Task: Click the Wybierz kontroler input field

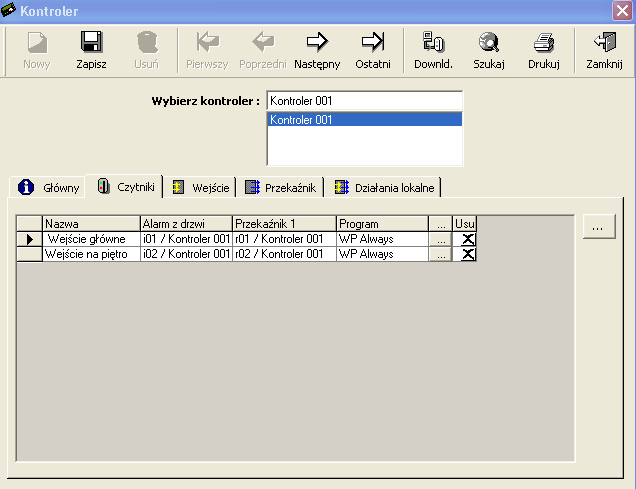Action: 365,101
